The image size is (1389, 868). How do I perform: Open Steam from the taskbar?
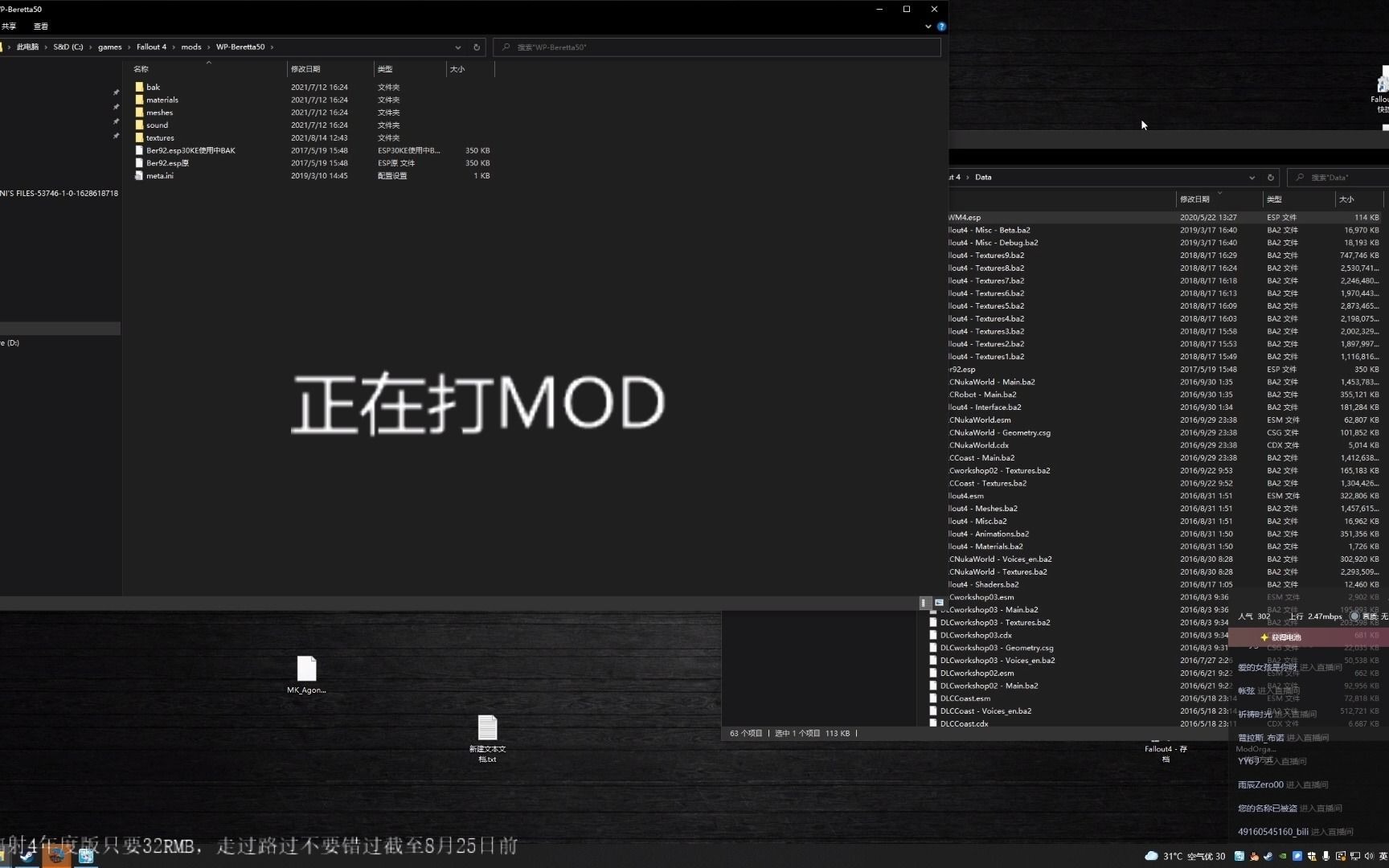click(27, 856)
